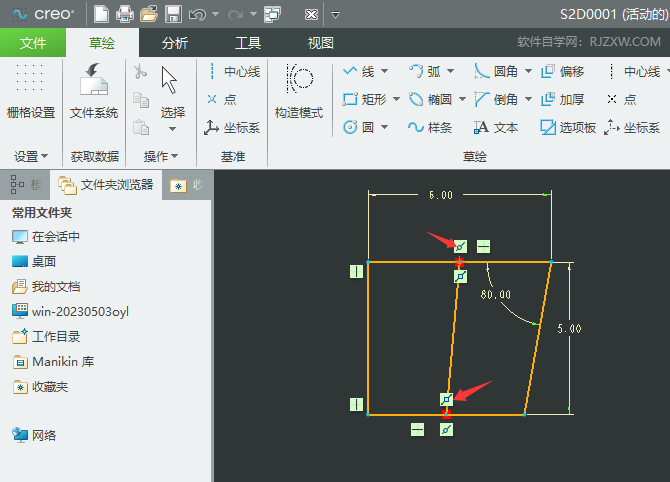Select 坐标系 in the 基准 group
This screenshot has height=482, width=670.
(232, 127)
